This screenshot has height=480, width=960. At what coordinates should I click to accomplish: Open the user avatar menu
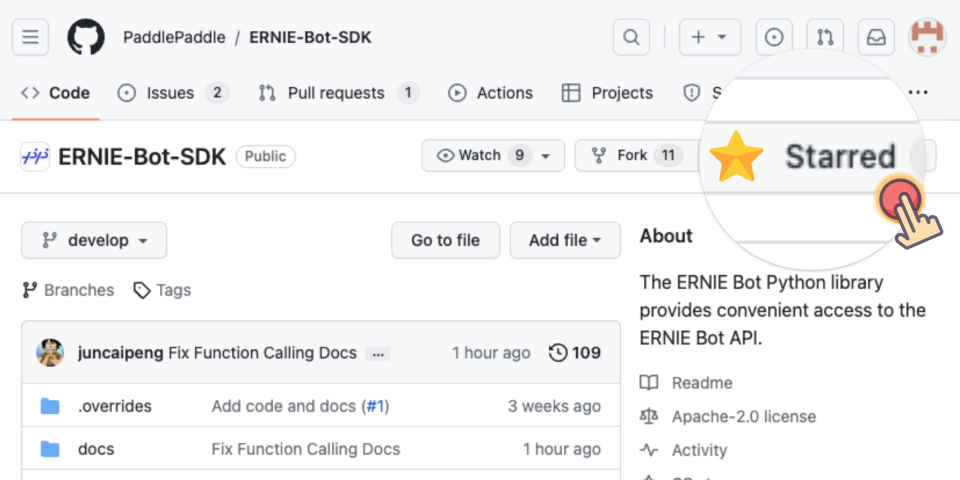pyautogui.click(x=927, y=37)
